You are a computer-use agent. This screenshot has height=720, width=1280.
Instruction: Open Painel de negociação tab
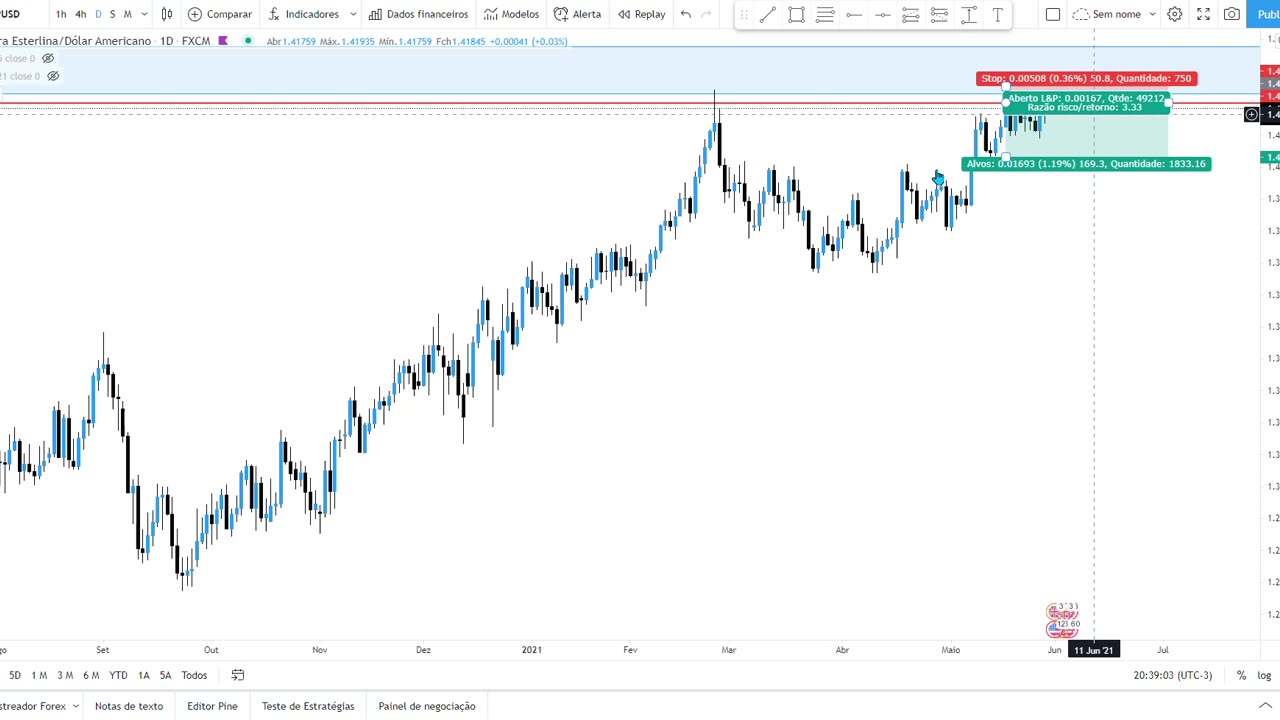pos(427,706)
